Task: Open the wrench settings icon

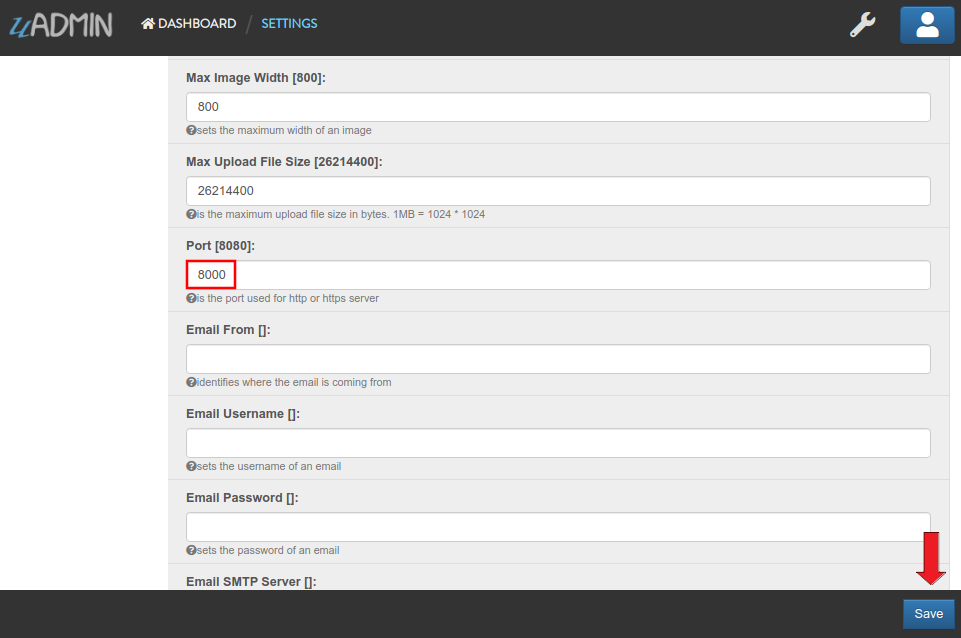Action: tap(862, 25)
